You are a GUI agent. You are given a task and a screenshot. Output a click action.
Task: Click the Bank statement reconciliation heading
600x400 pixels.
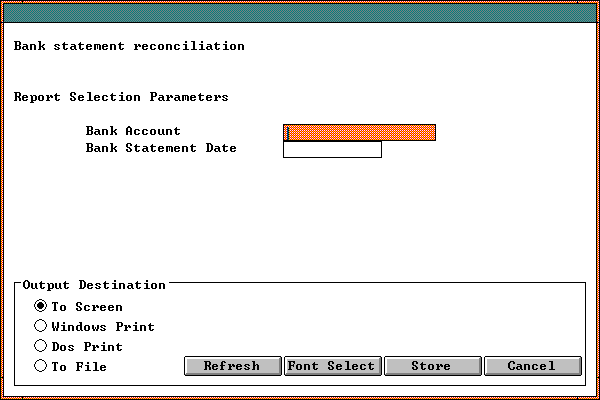129,46
